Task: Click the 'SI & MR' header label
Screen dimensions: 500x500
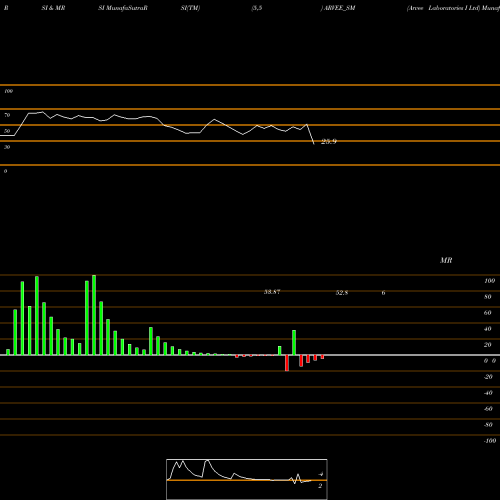Action: click(x=53, y=8)
